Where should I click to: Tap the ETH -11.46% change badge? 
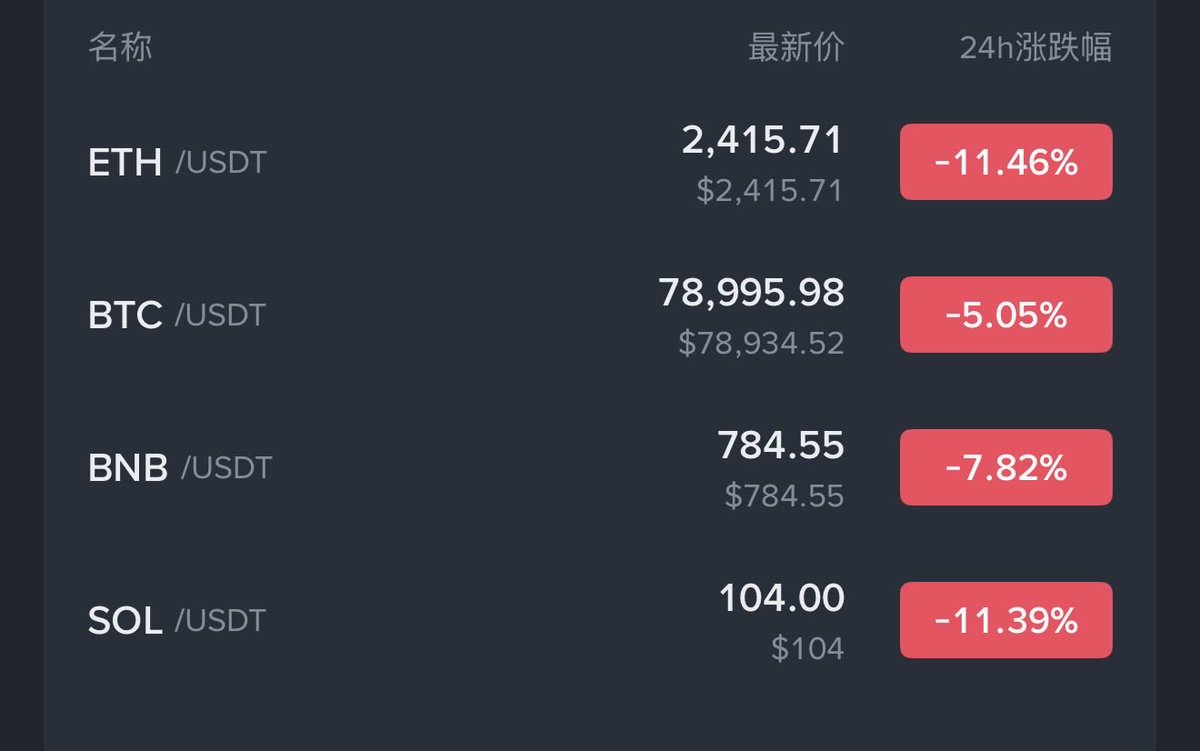[x=1006, y=162]
